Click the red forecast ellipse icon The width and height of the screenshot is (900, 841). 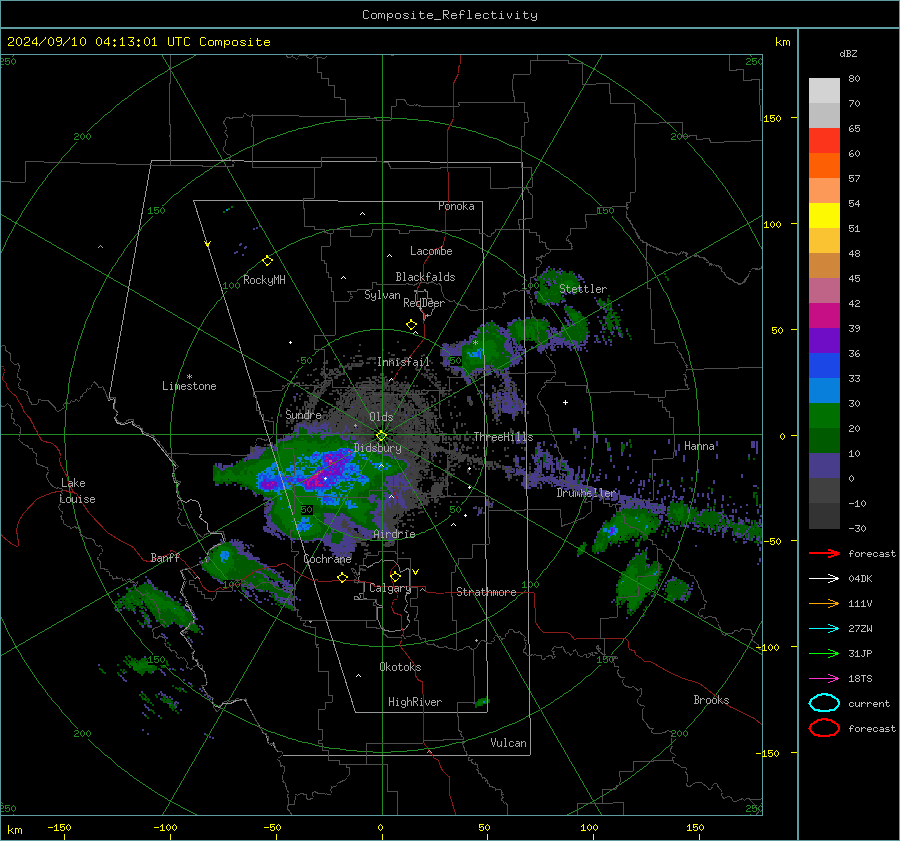tap(824, 728)
